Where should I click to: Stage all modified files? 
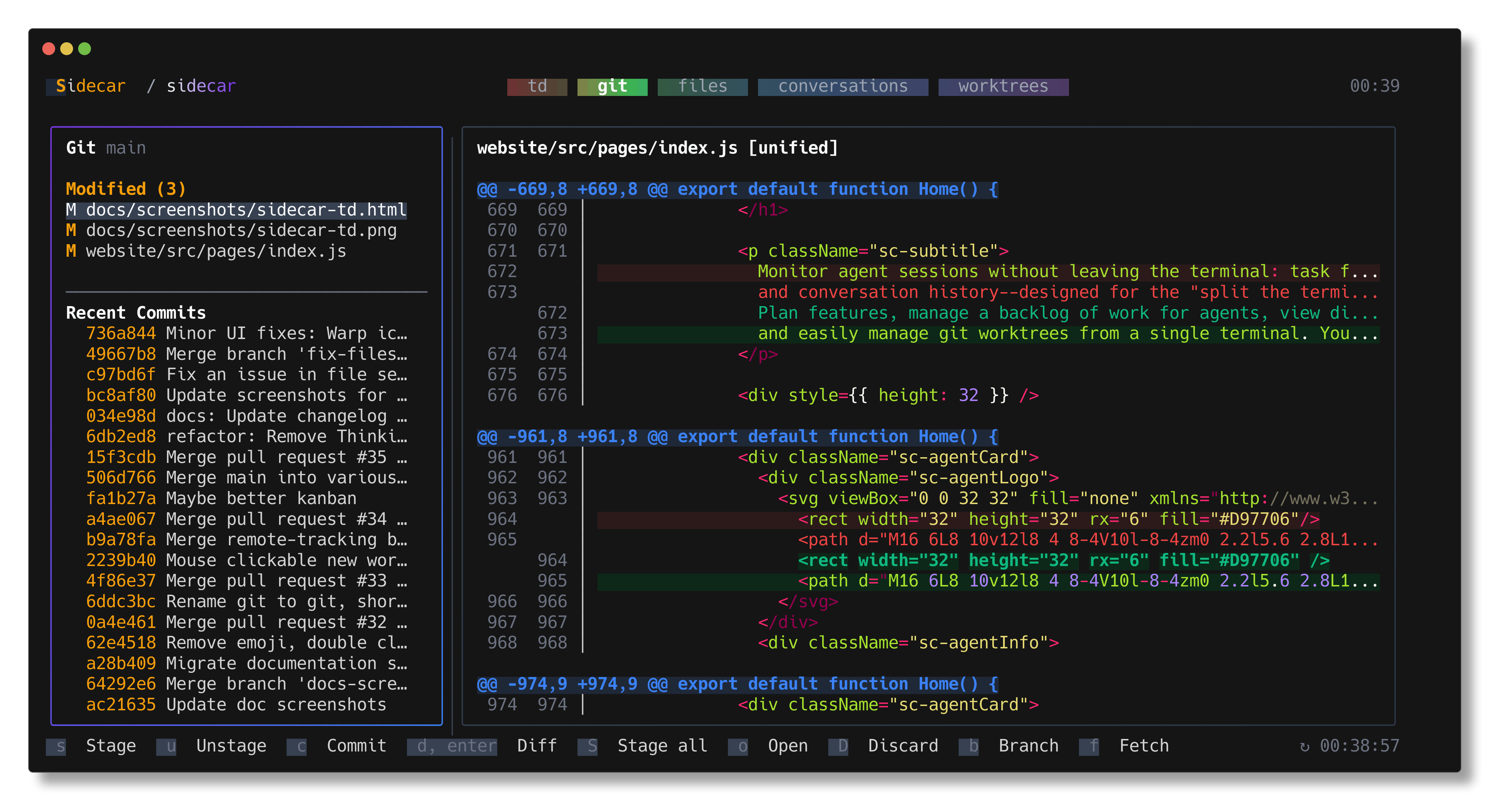coord(662,746)
